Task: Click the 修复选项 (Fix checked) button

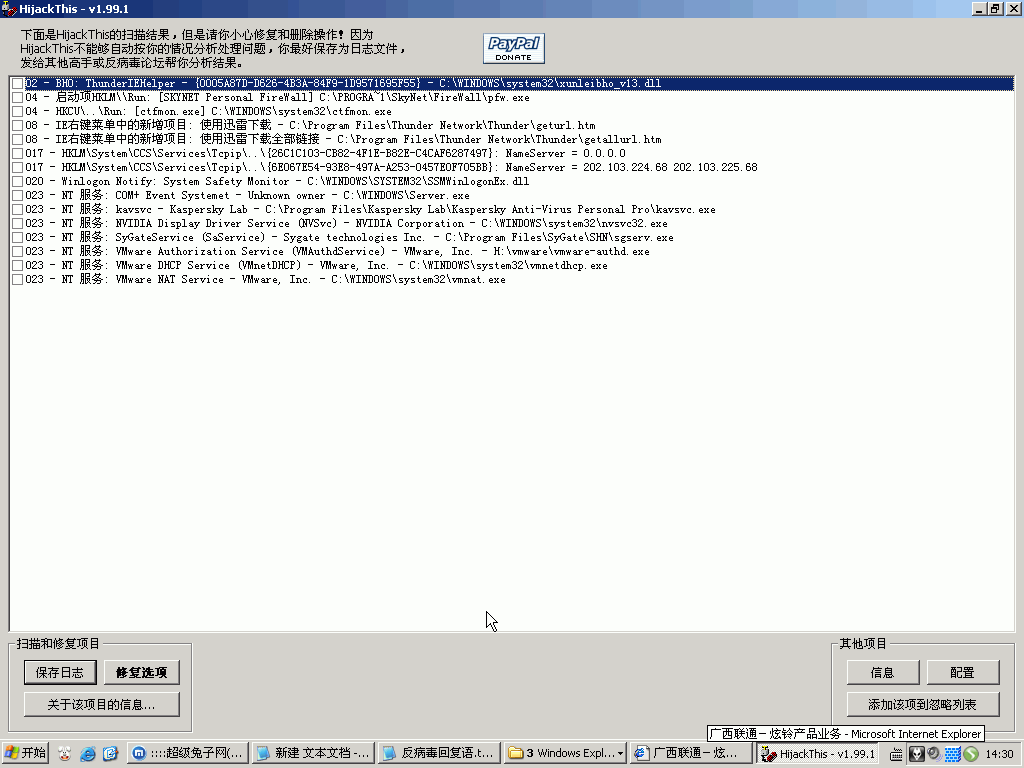Action: 141,672
